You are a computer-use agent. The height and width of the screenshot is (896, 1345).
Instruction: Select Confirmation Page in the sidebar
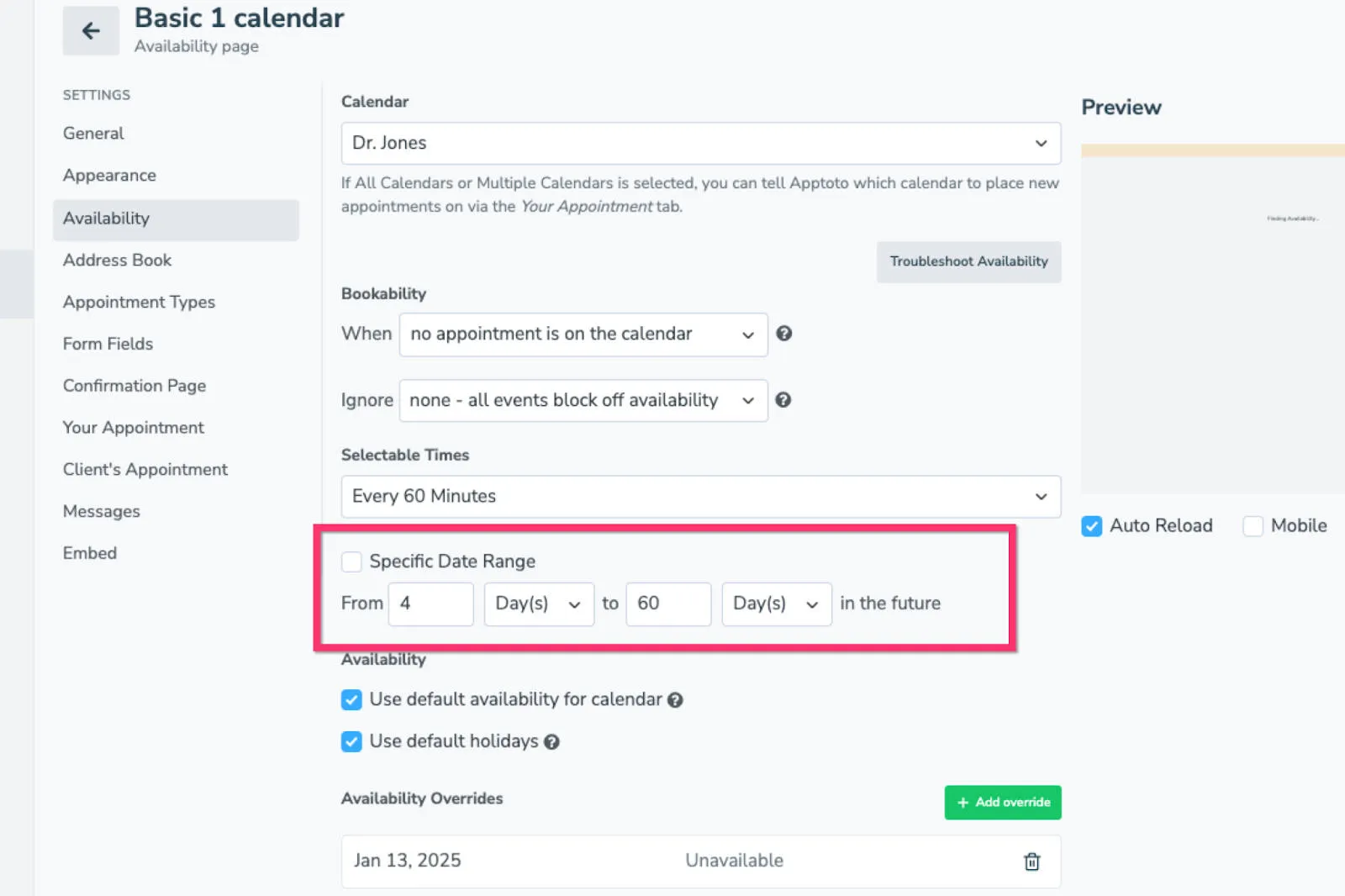(134, 386)
